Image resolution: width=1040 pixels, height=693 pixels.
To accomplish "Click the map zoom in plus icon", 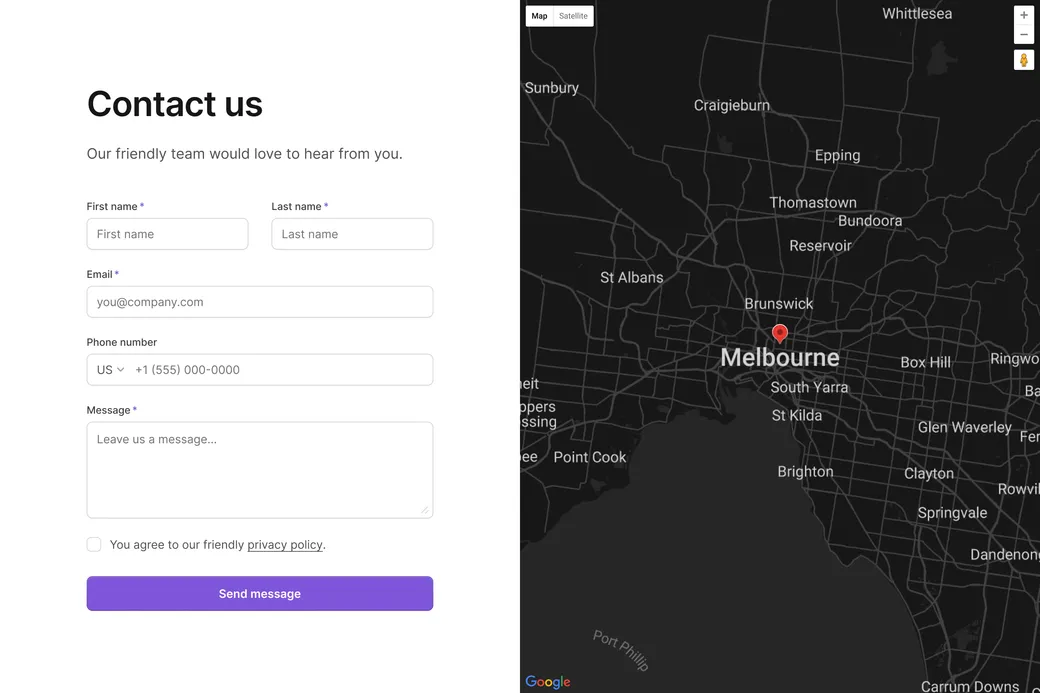I will [x=1023, y=15].
